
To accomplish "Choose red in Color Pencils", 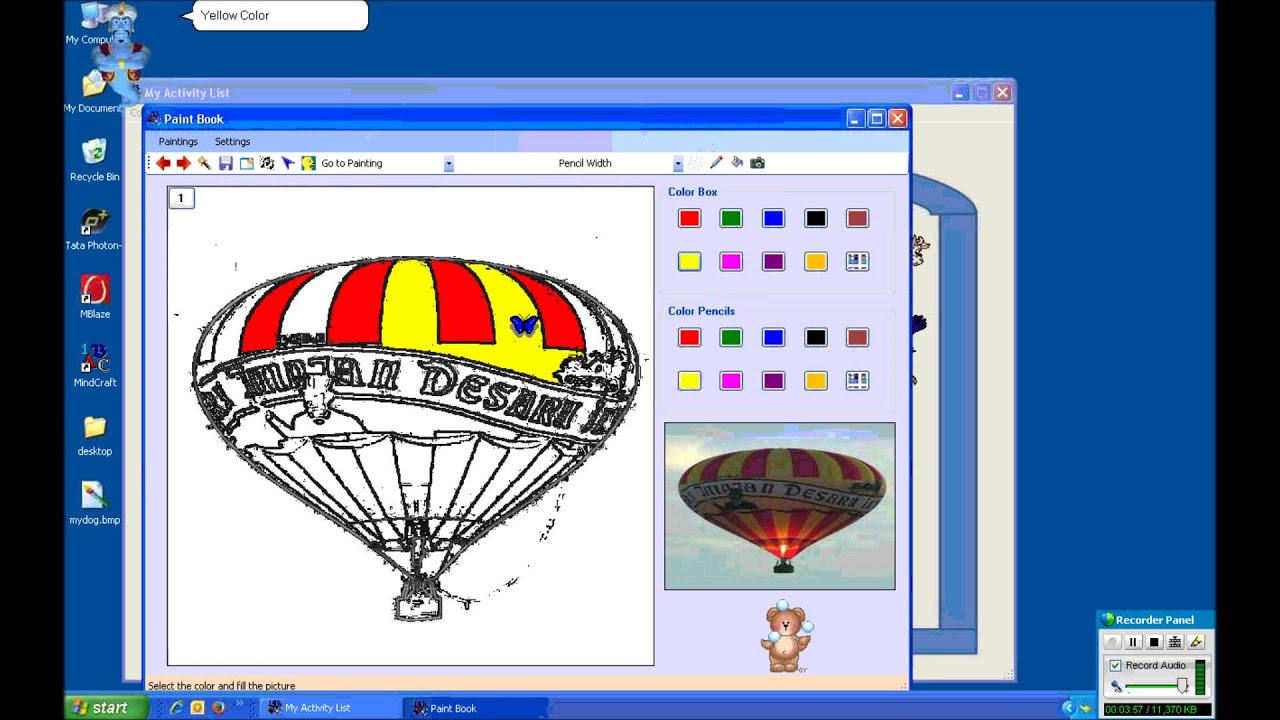I will 689,337.
